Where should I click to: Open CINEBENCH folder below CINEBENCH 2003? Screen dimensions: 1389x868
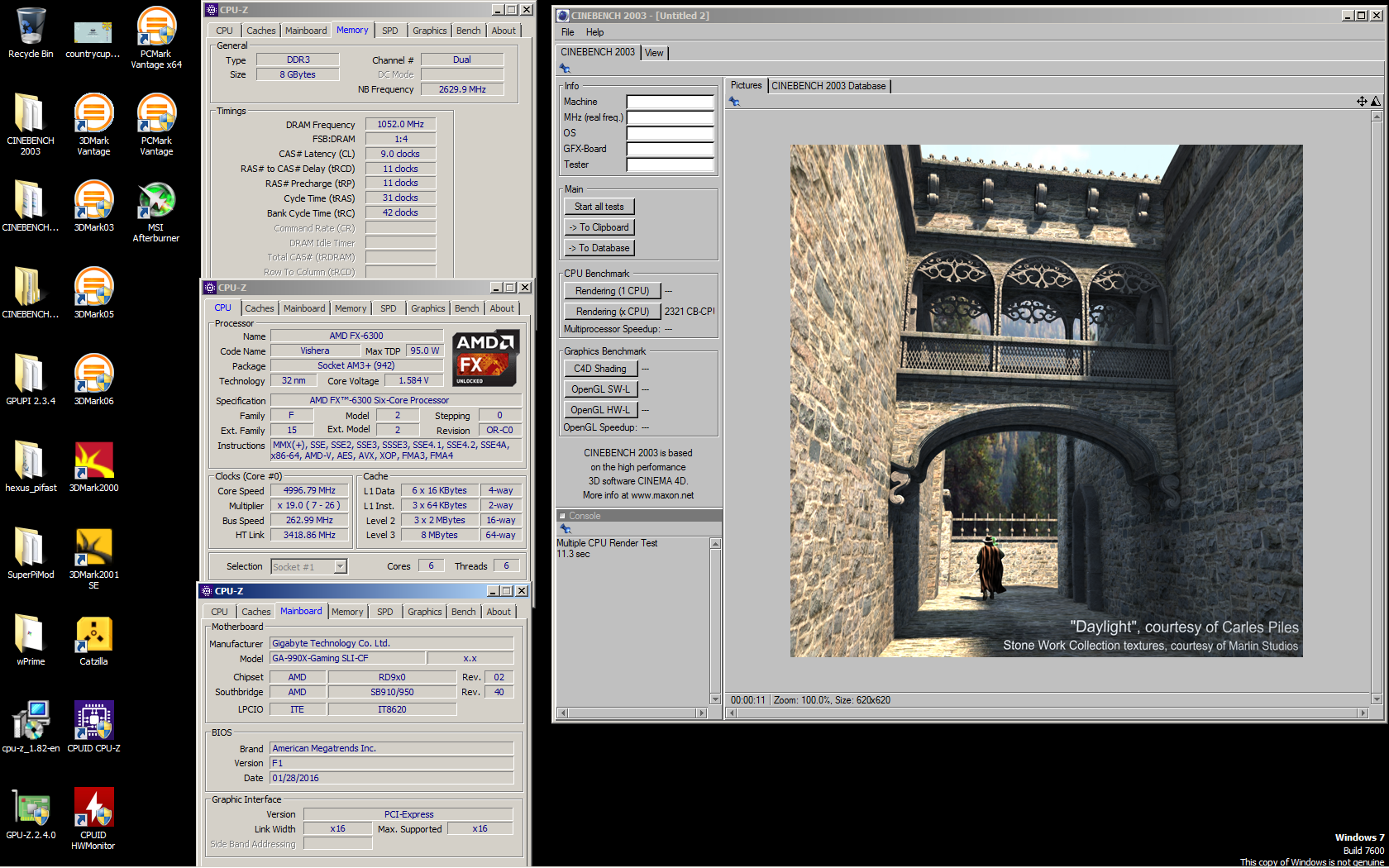click(31, 207)
